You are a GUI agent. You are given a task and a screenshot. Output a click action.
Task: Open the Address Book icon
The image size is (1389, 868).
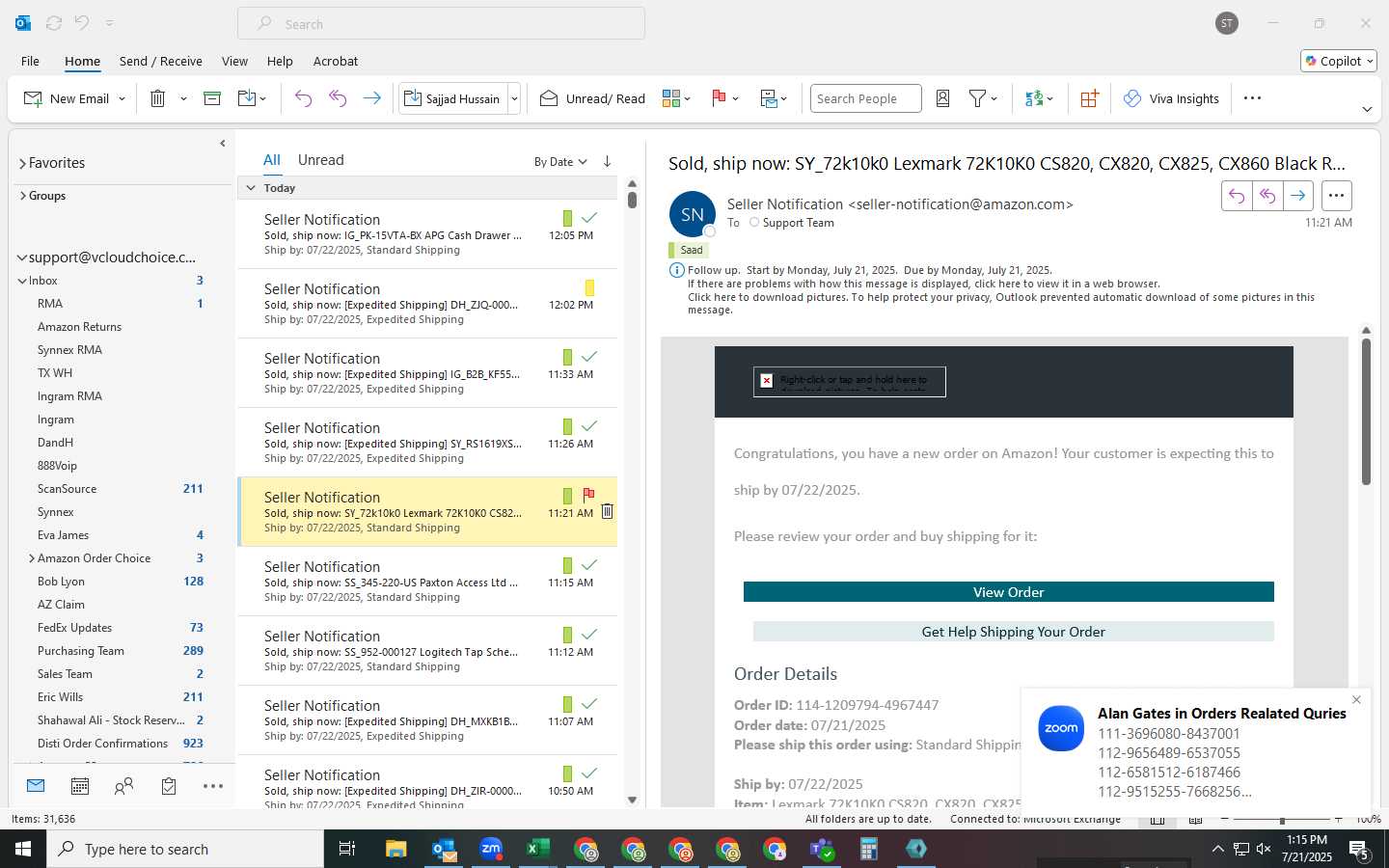(943, 98)
